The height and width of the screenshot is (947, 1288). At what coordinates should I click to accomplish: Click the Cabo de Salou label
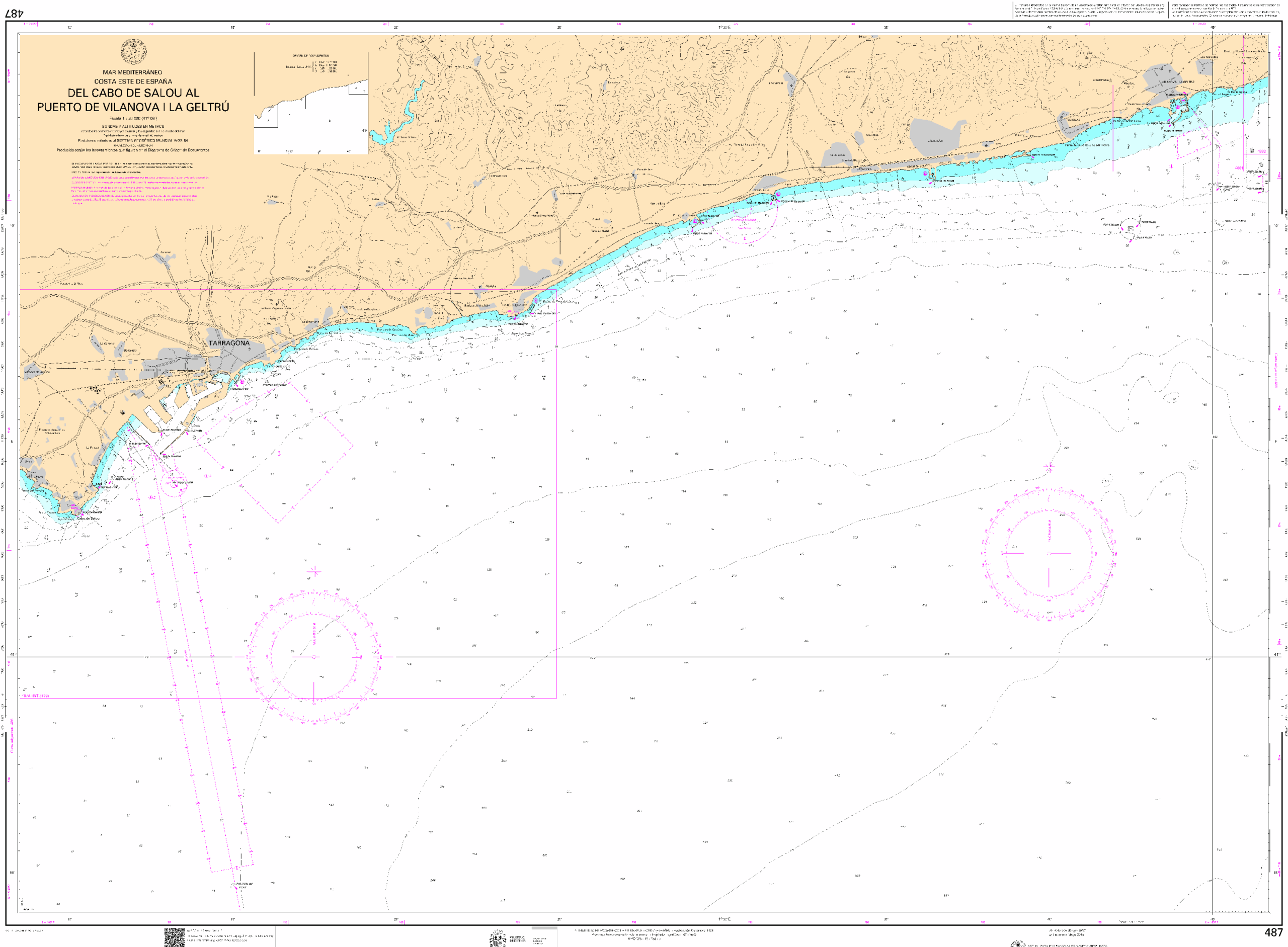click(89, 518)
